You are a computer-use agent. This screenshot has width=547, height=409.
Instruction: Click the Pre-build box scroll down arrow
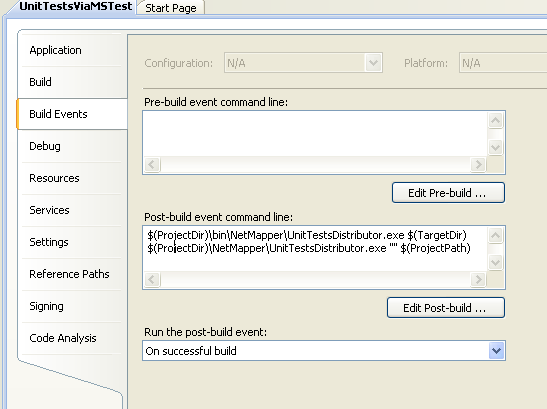[x=495, y=147]
